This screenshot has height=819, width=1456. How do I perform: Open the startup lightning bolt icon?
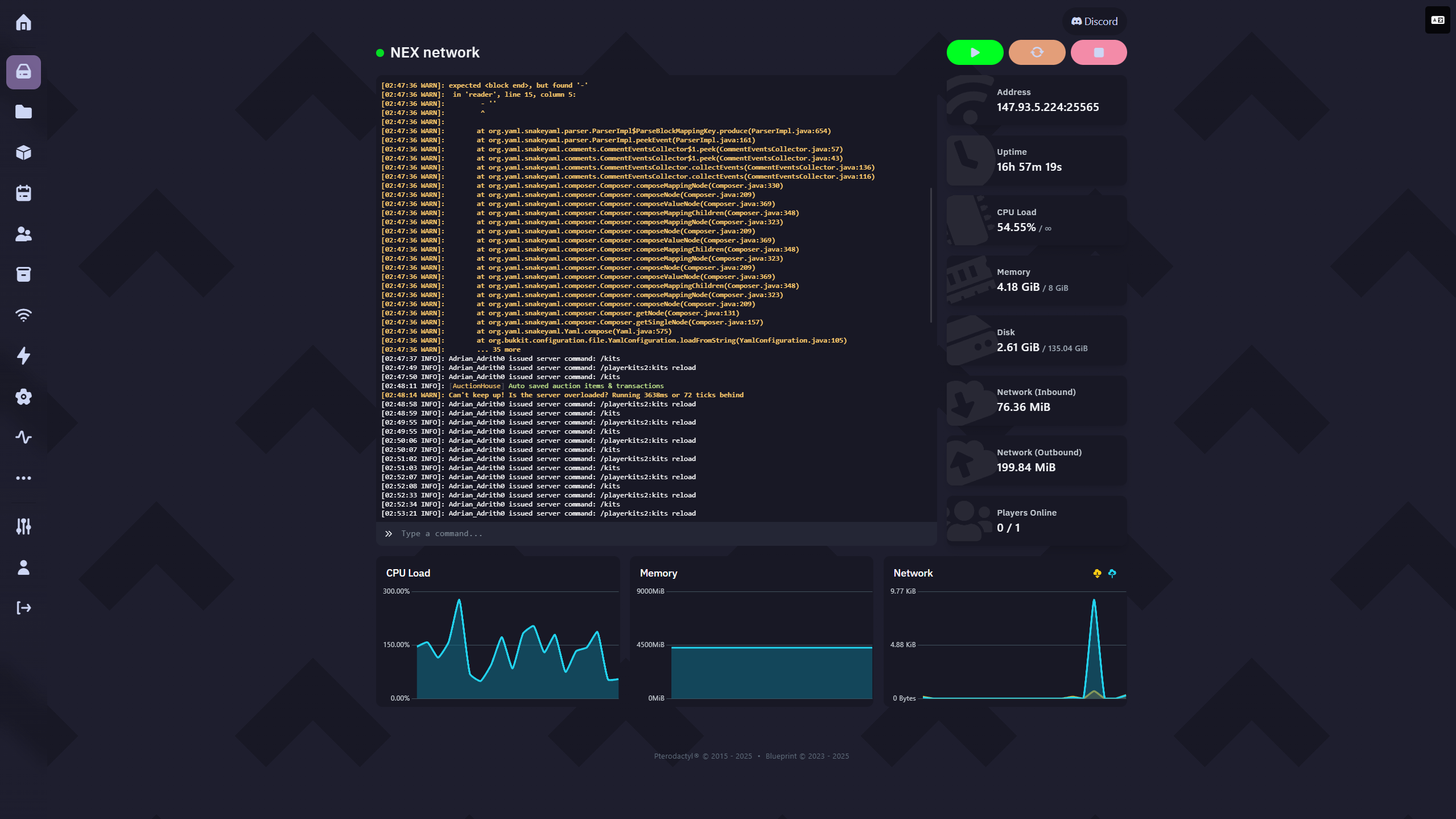point(23,356)
